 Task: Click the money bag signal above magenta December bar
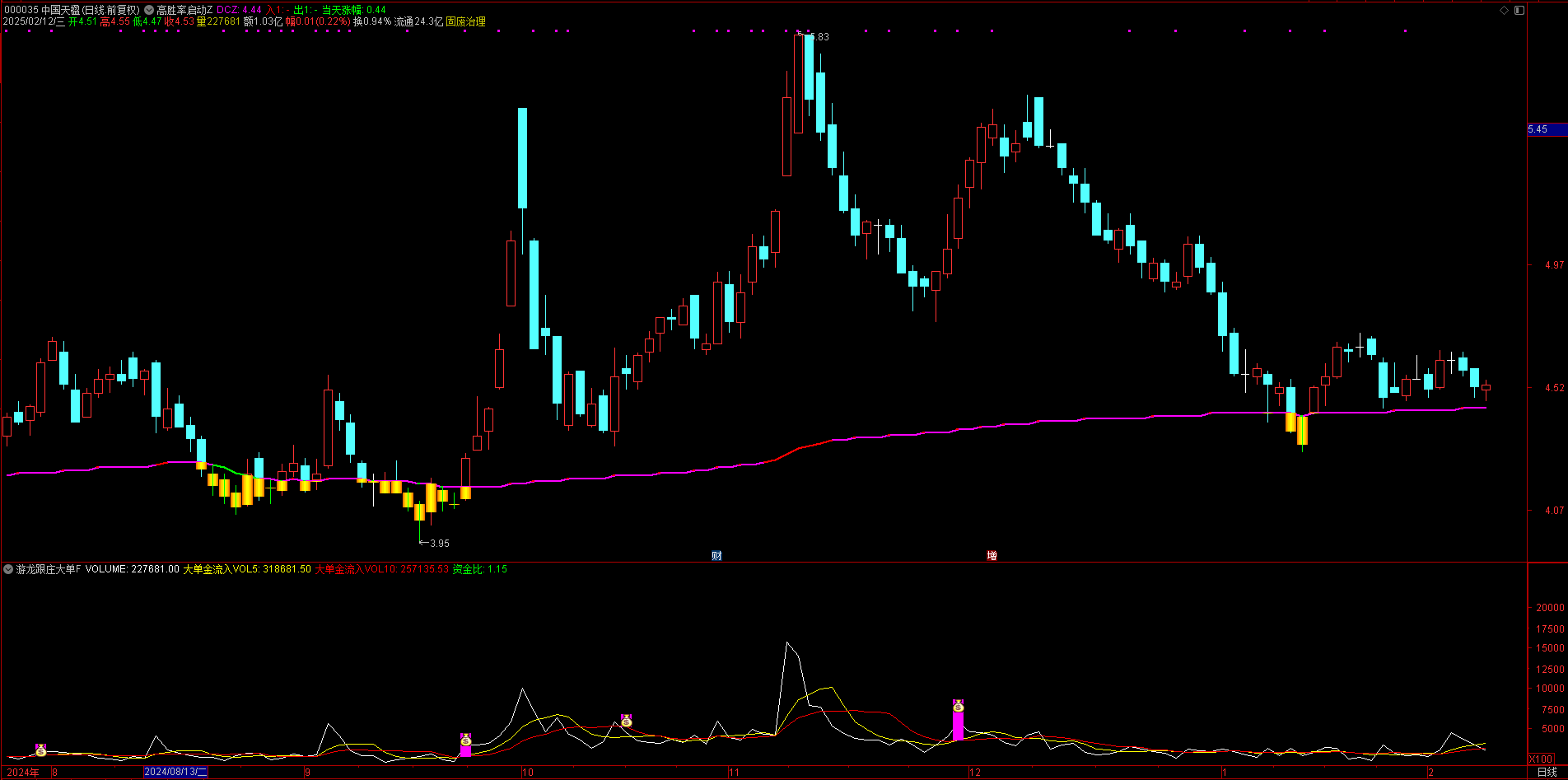(x=958, y=706)
